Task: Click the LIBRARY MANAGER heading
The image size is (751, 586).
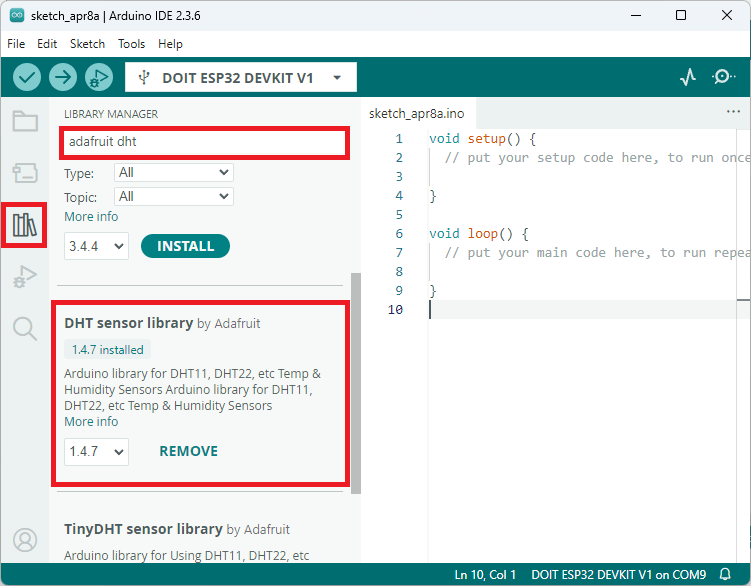Action: [x=111, y=114]
